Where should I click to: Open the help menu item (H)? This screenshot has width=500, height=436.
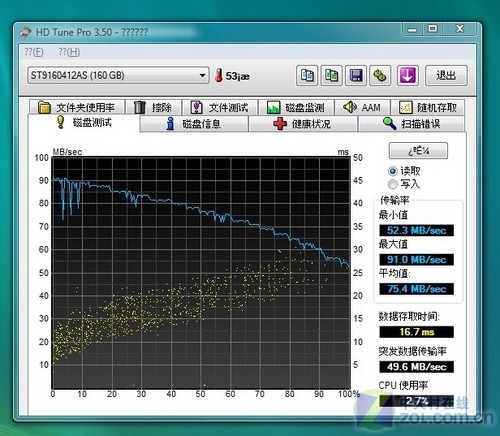click(x=69, y=52)
